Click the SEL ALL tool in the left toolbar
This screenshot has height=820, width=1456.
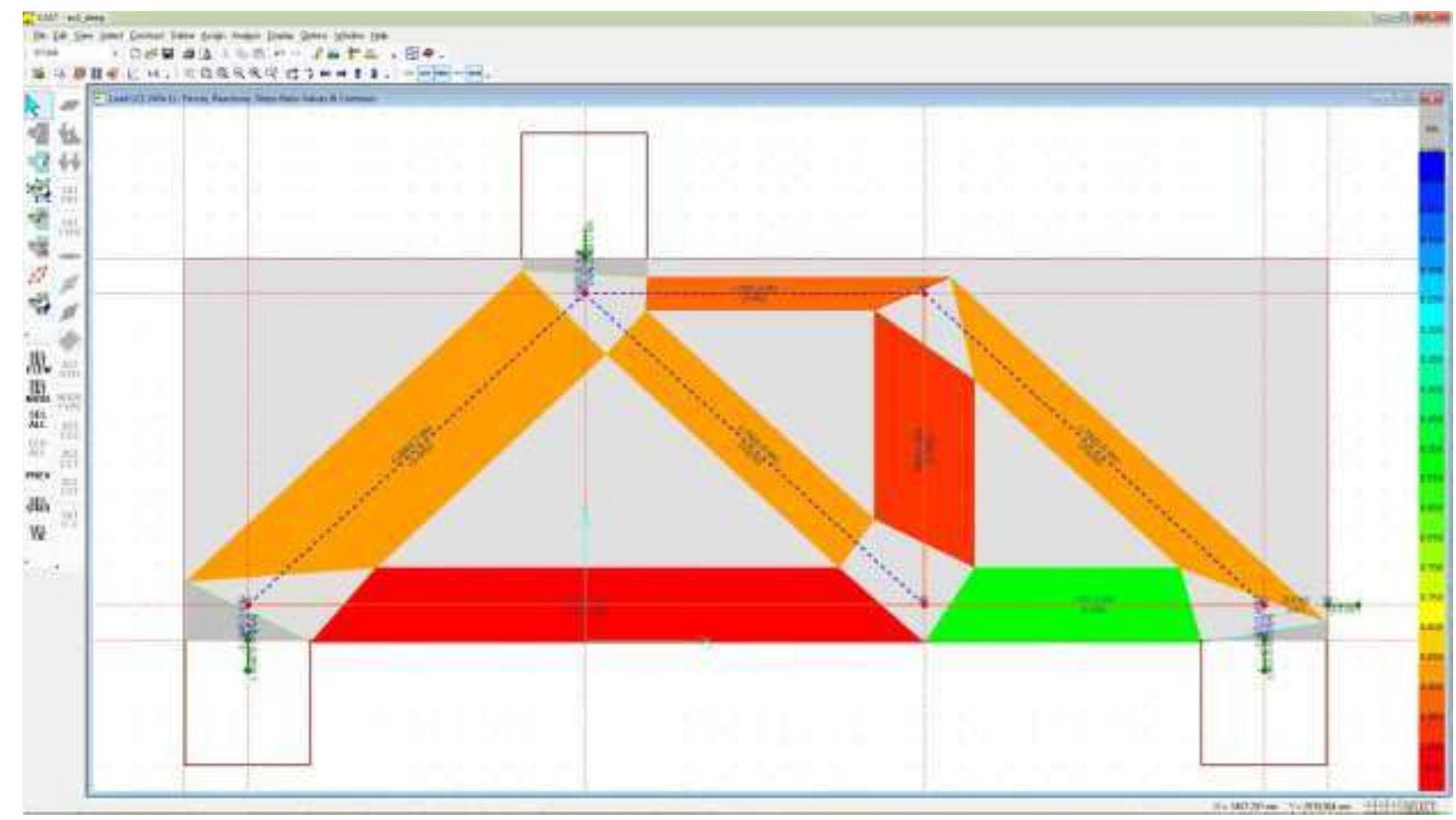[x=36, y=420]
